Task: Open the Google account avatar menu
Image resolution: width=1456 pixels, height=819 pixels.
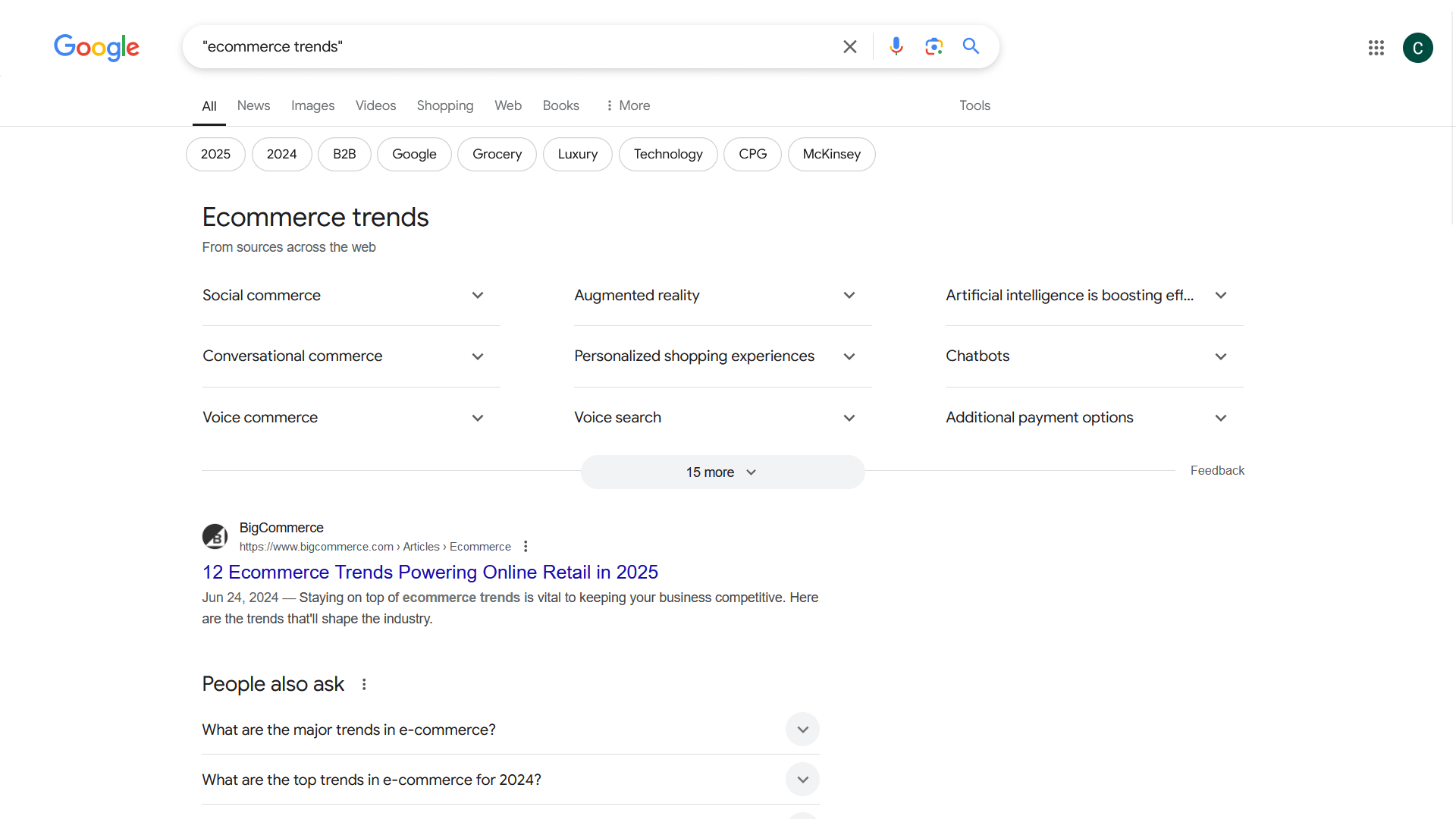Action: click(x=1418, y=48)
